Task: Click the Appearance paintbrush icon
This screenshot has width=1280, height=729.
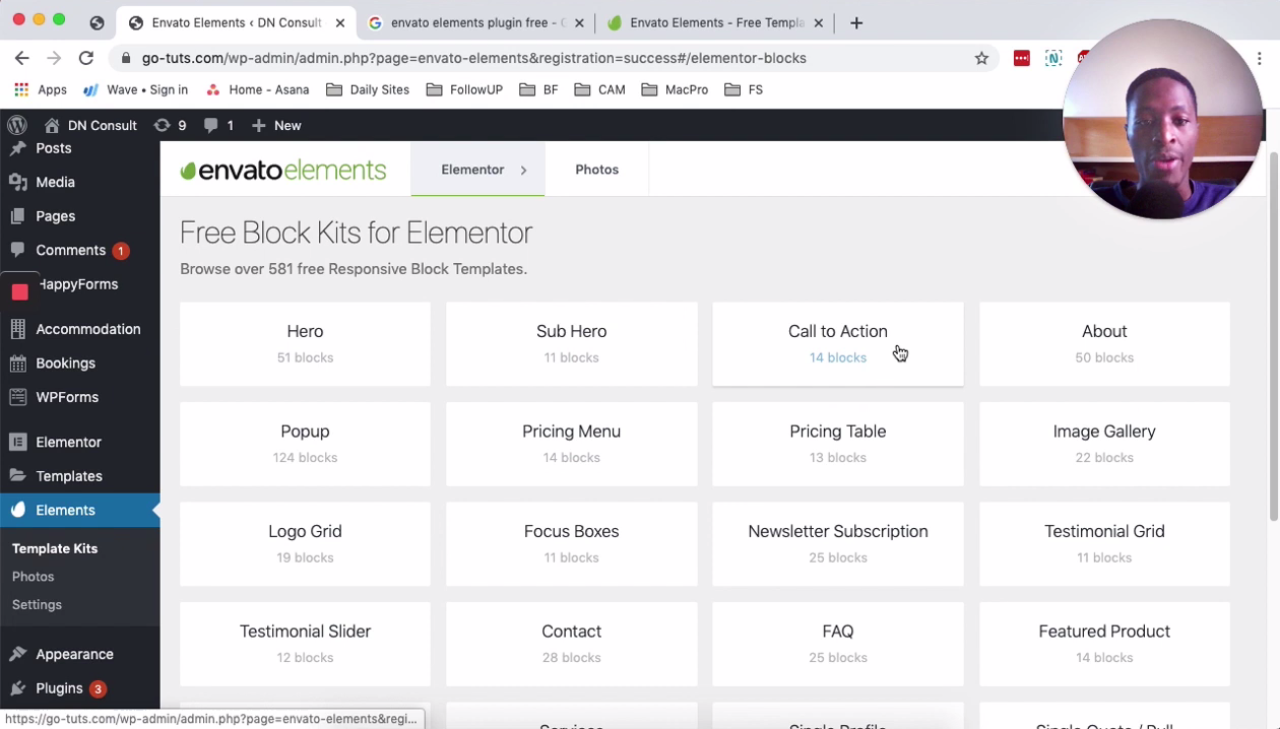Action: 17,654
